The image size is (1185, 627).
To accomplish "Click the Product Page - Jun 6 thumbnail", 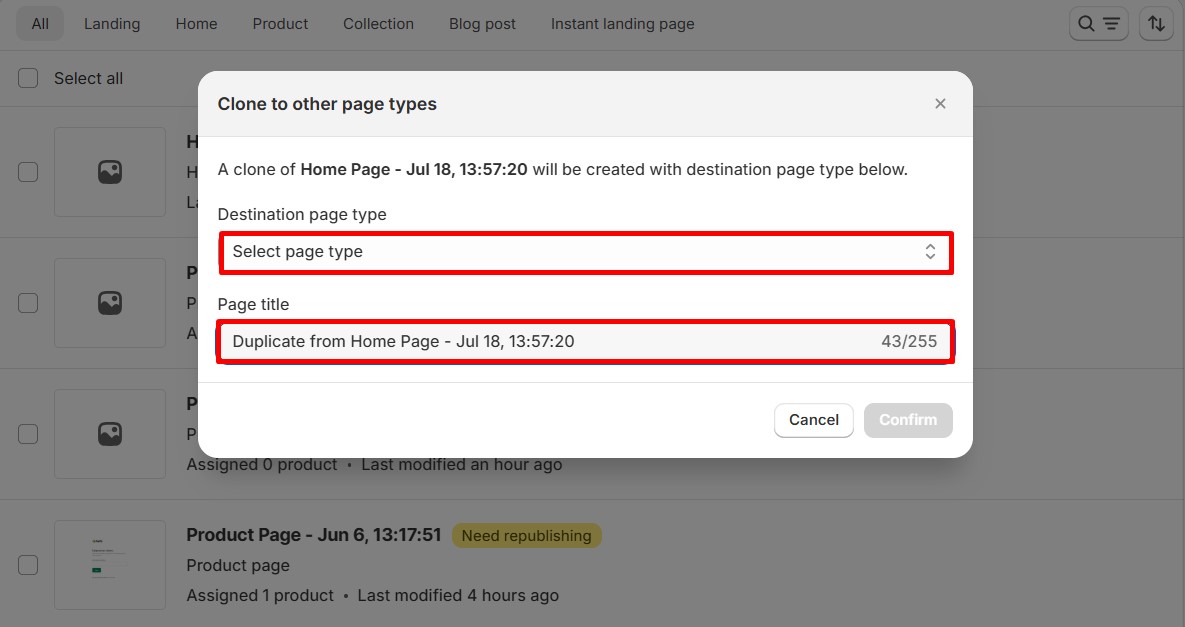I will (x=110, y=565).
